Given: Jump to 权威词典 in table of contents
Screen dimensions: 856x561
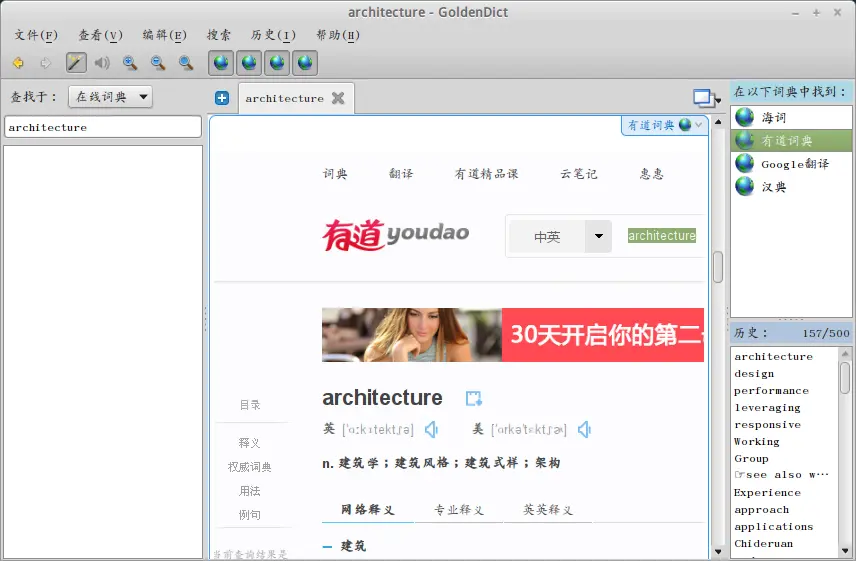Looking at the screenshot, I should 249,467.
